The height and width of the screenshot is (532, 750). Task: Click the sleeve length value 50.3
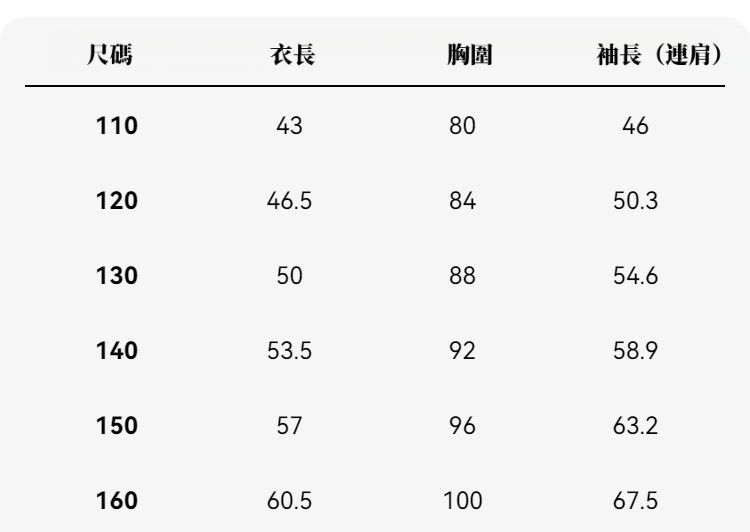634,201
